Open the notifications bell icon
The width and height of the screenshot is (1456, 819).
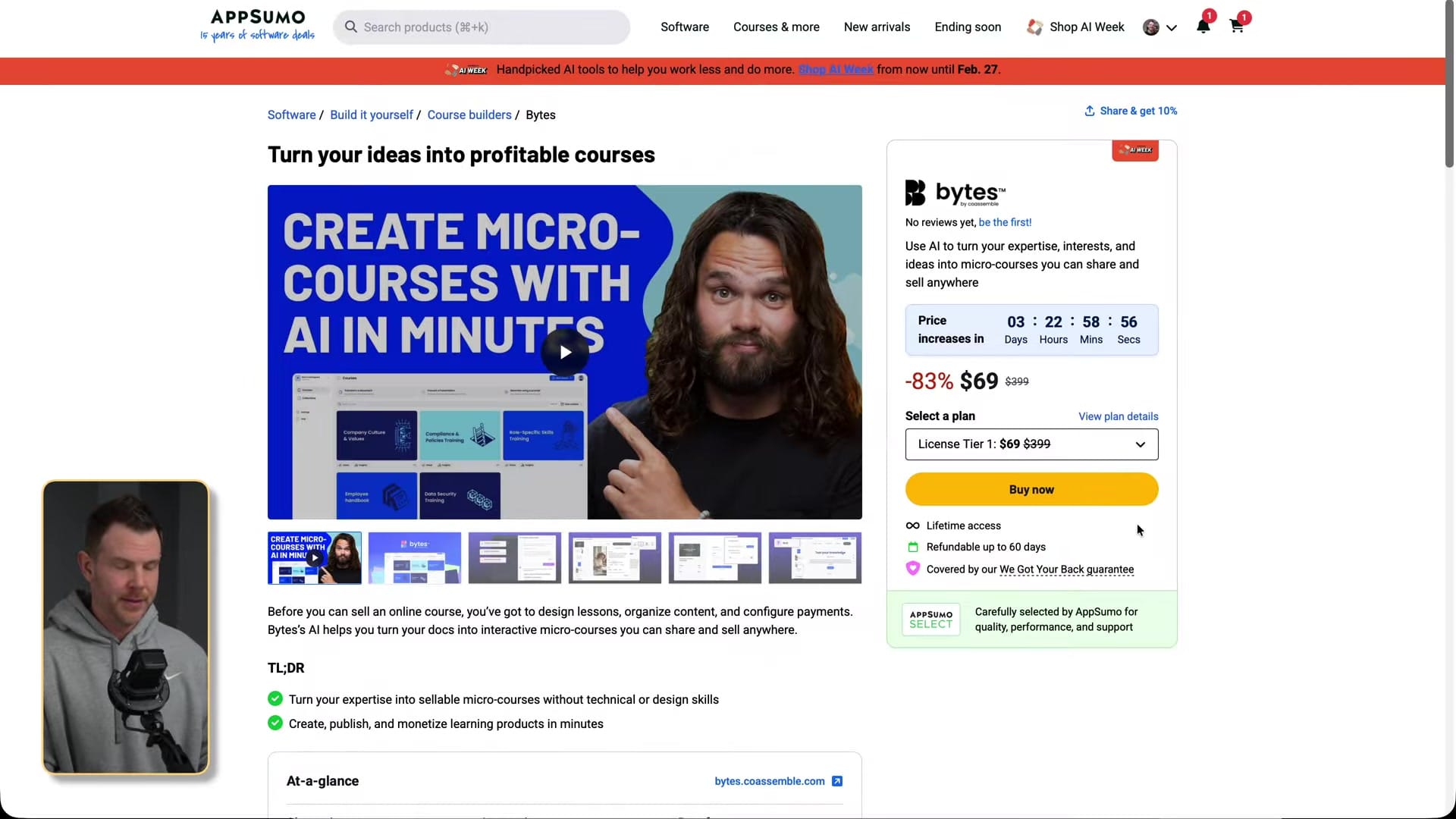click(x=1203, y=27)
